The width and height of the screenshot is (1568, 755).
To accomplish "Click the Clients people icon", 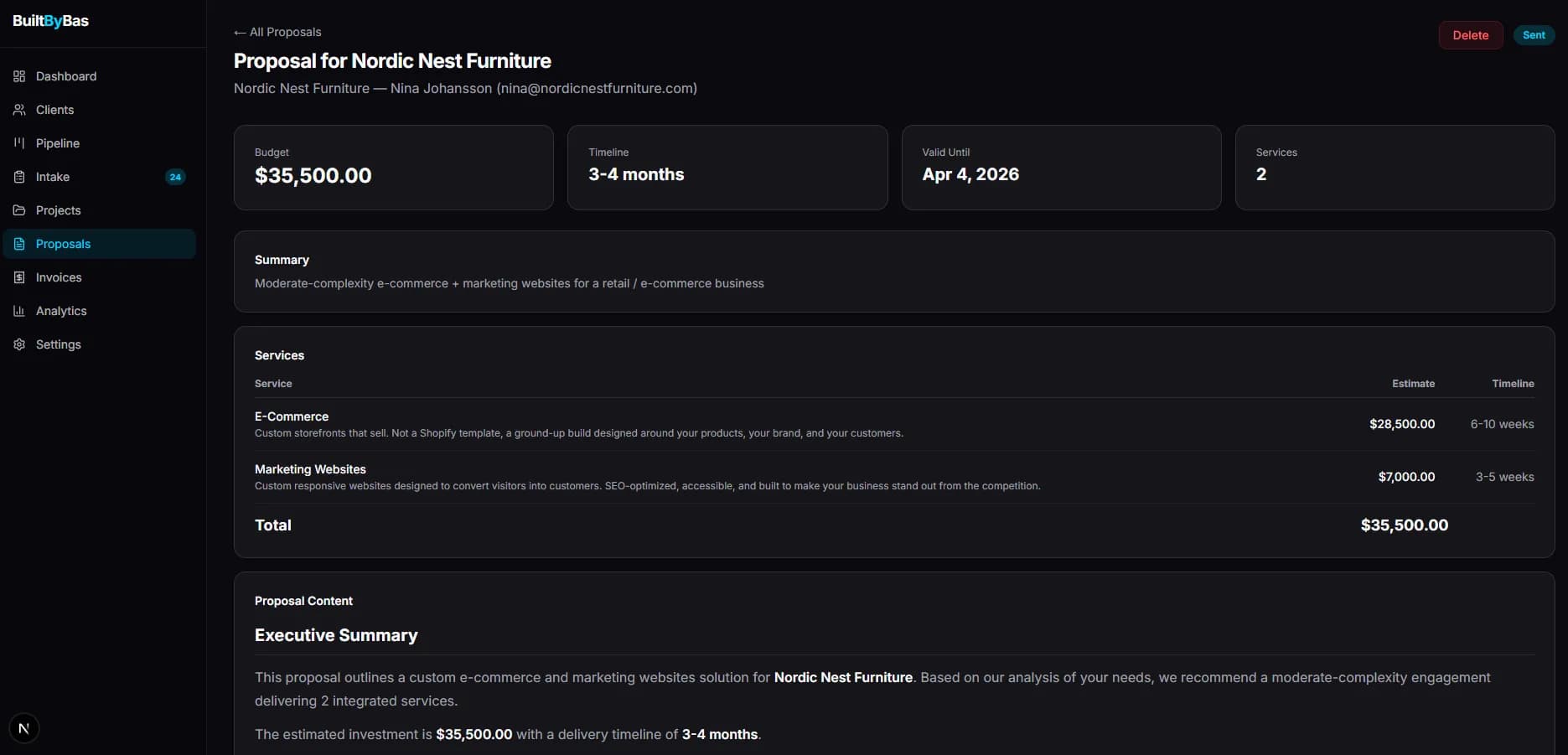I will 19,110.
